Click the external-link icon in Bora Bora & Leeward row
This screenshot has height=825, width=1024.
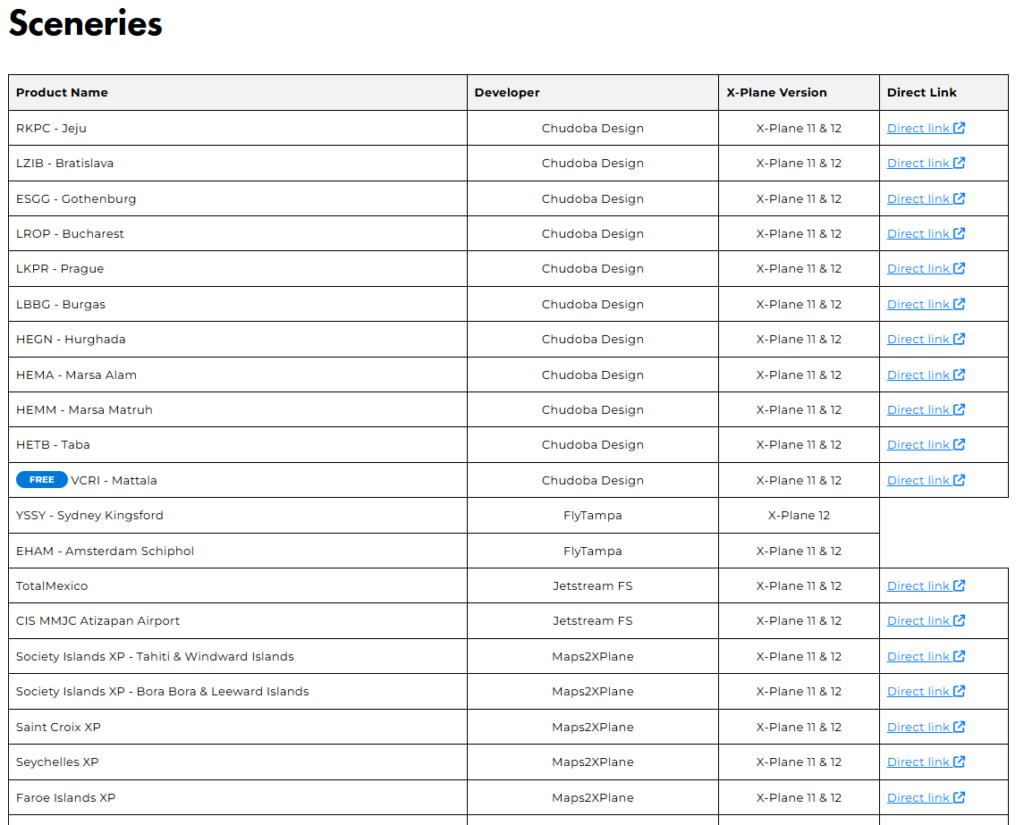(x=959, y=691)
